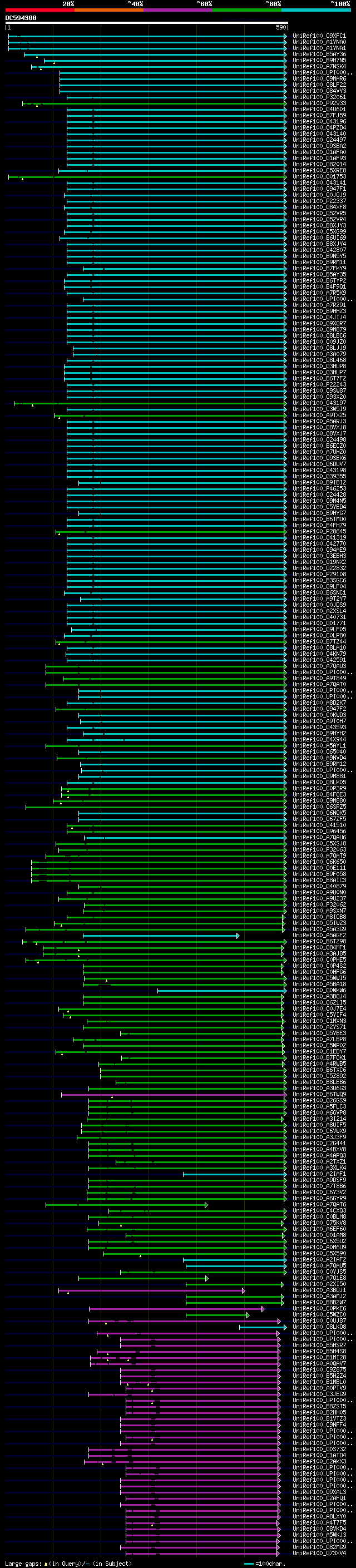Click label UniRef100_P92933
356x1568 pixels.
[319, 103]
